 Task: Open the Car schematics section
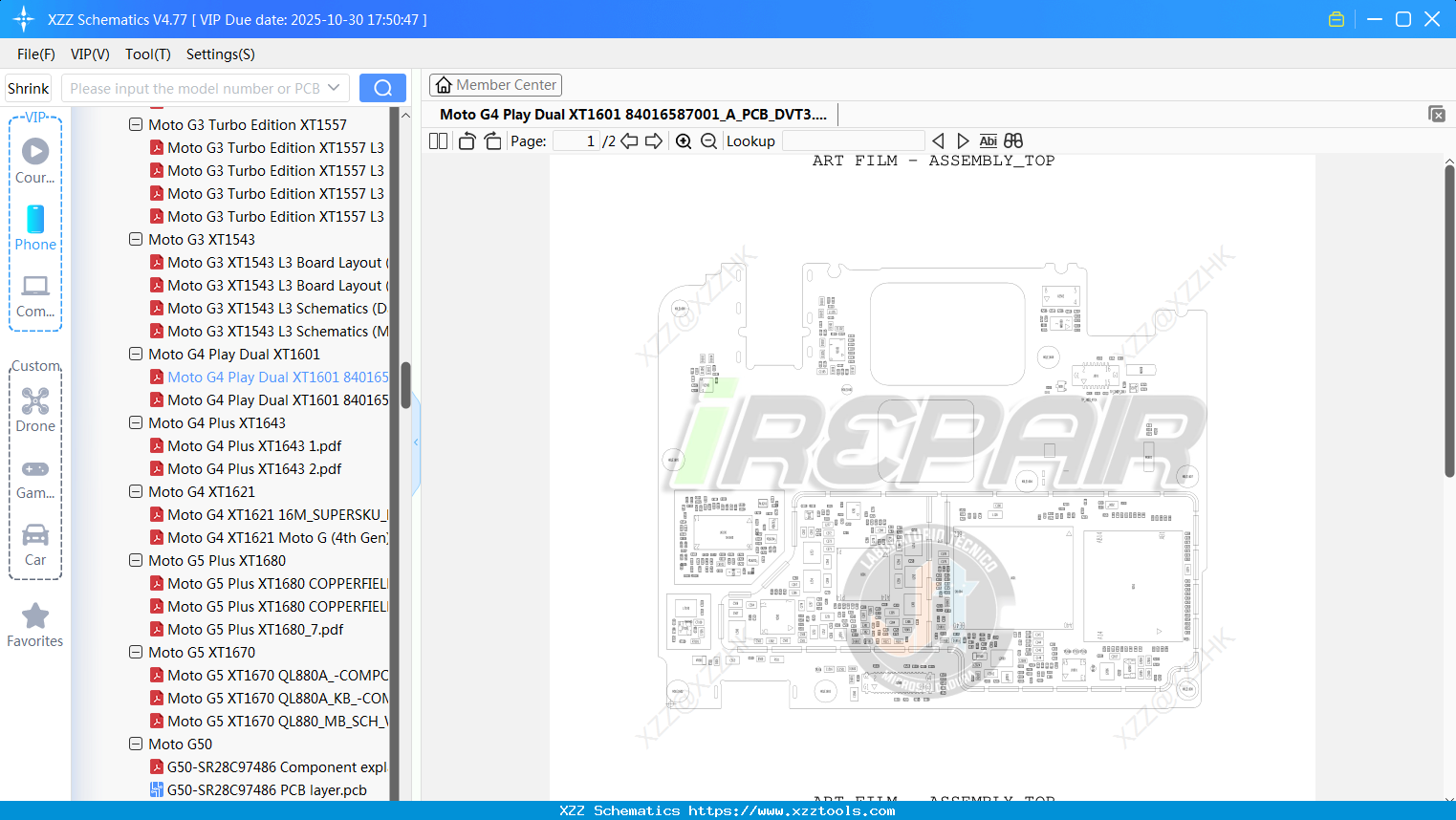click(x=34, y=548)
